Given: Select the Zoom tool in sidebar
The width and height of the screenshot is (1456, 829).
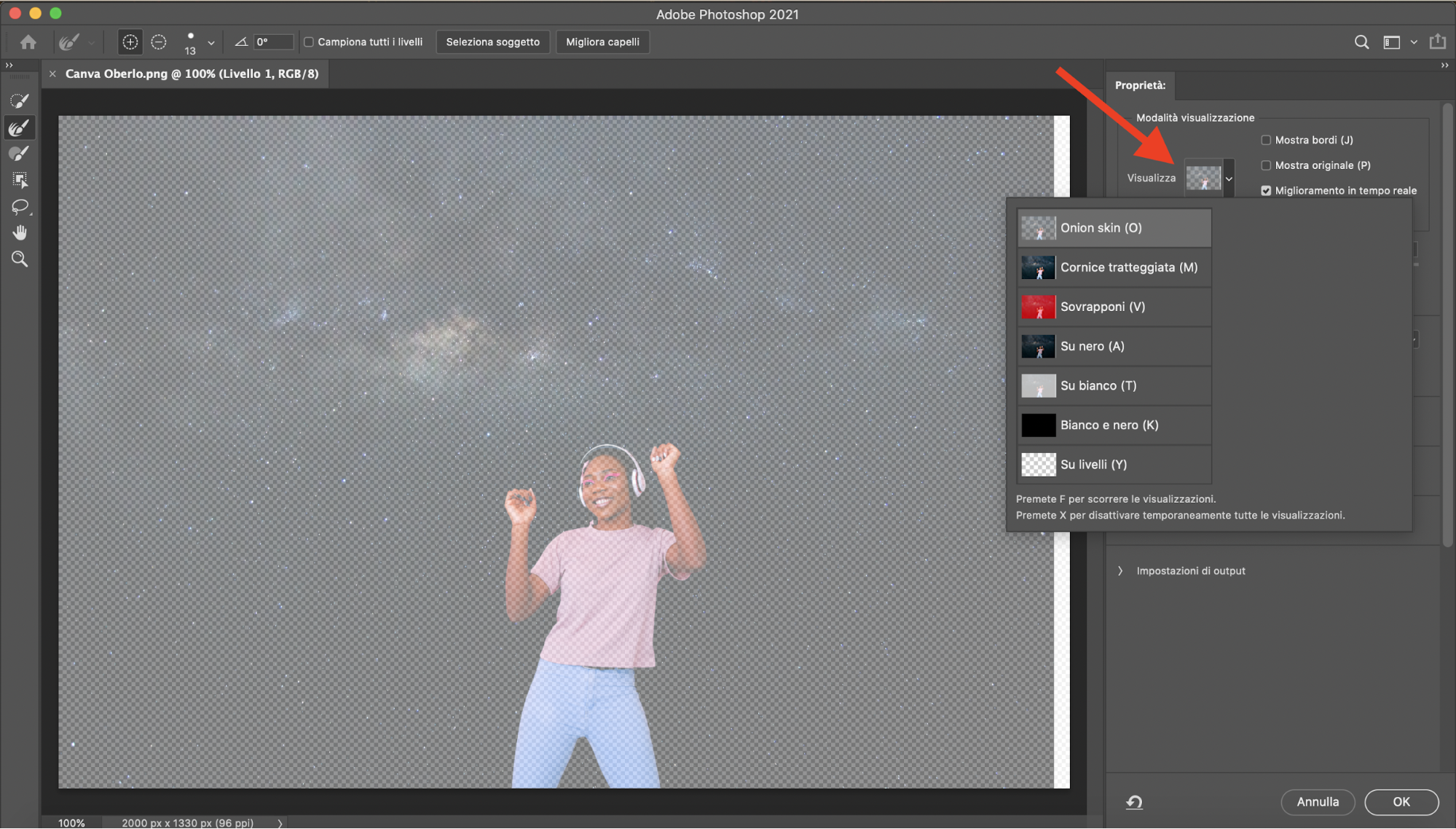Looking at the screenshot, I should tap(20, 259).
